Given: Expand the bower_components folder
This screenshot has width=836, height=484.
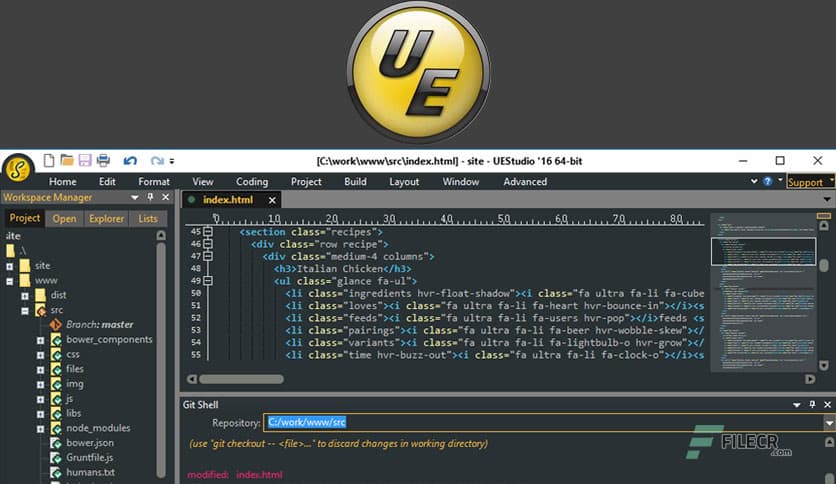Looking at the screenshot, I should pos(41,340).
